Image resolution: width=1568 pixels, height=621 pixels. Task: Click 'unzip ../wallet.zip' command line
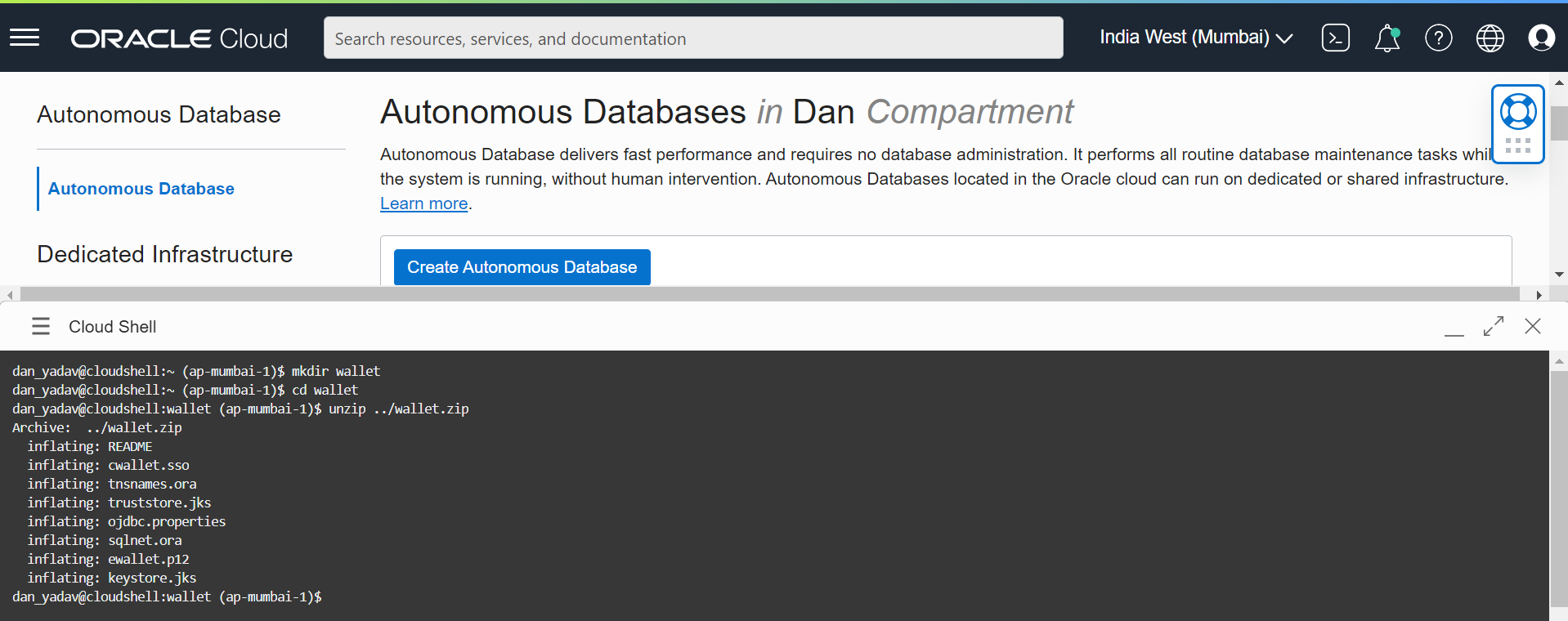tap(240, 409)
